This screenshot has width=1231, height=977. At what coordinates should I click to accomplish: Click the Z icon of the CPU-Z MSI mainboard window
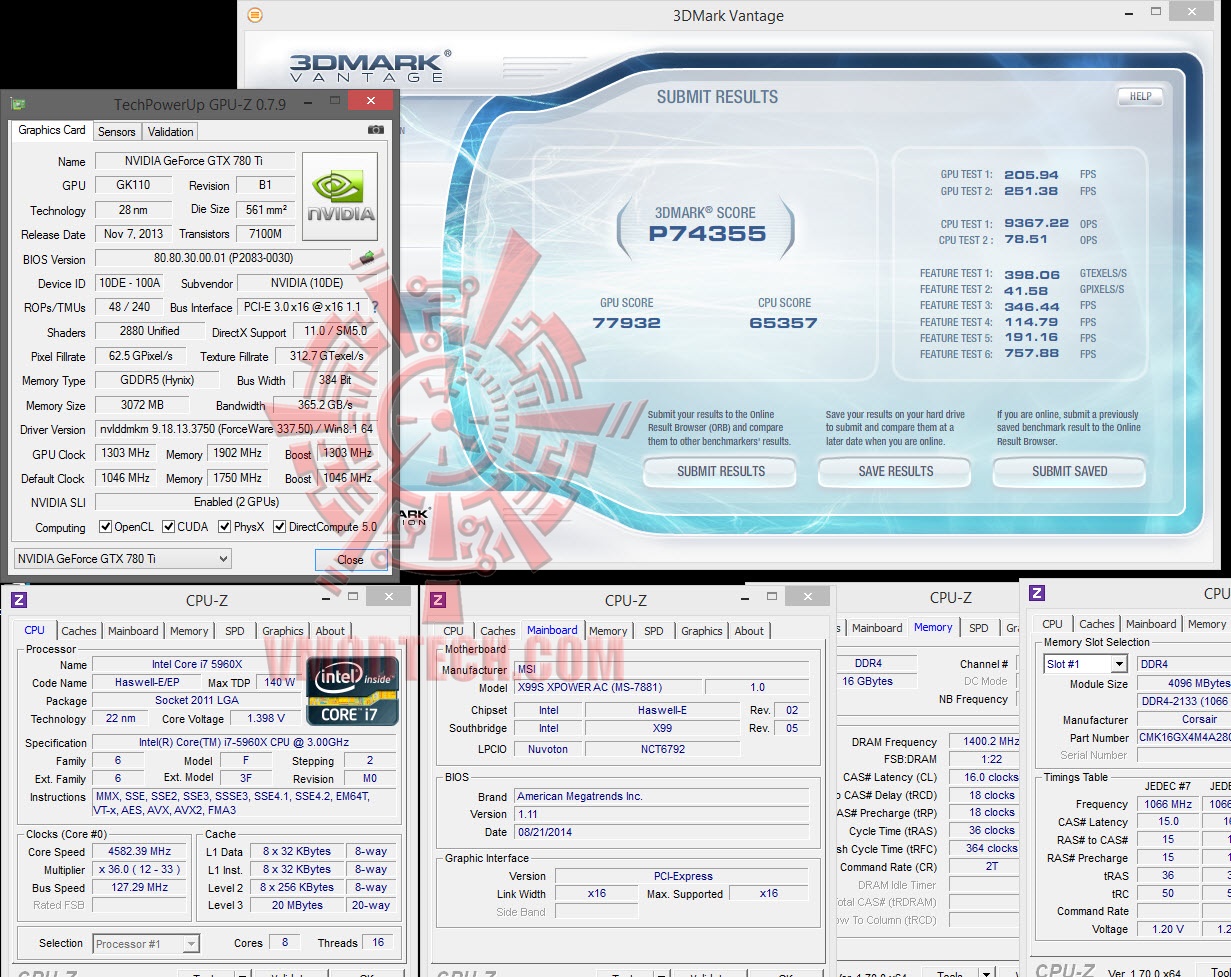pos(437,599)
